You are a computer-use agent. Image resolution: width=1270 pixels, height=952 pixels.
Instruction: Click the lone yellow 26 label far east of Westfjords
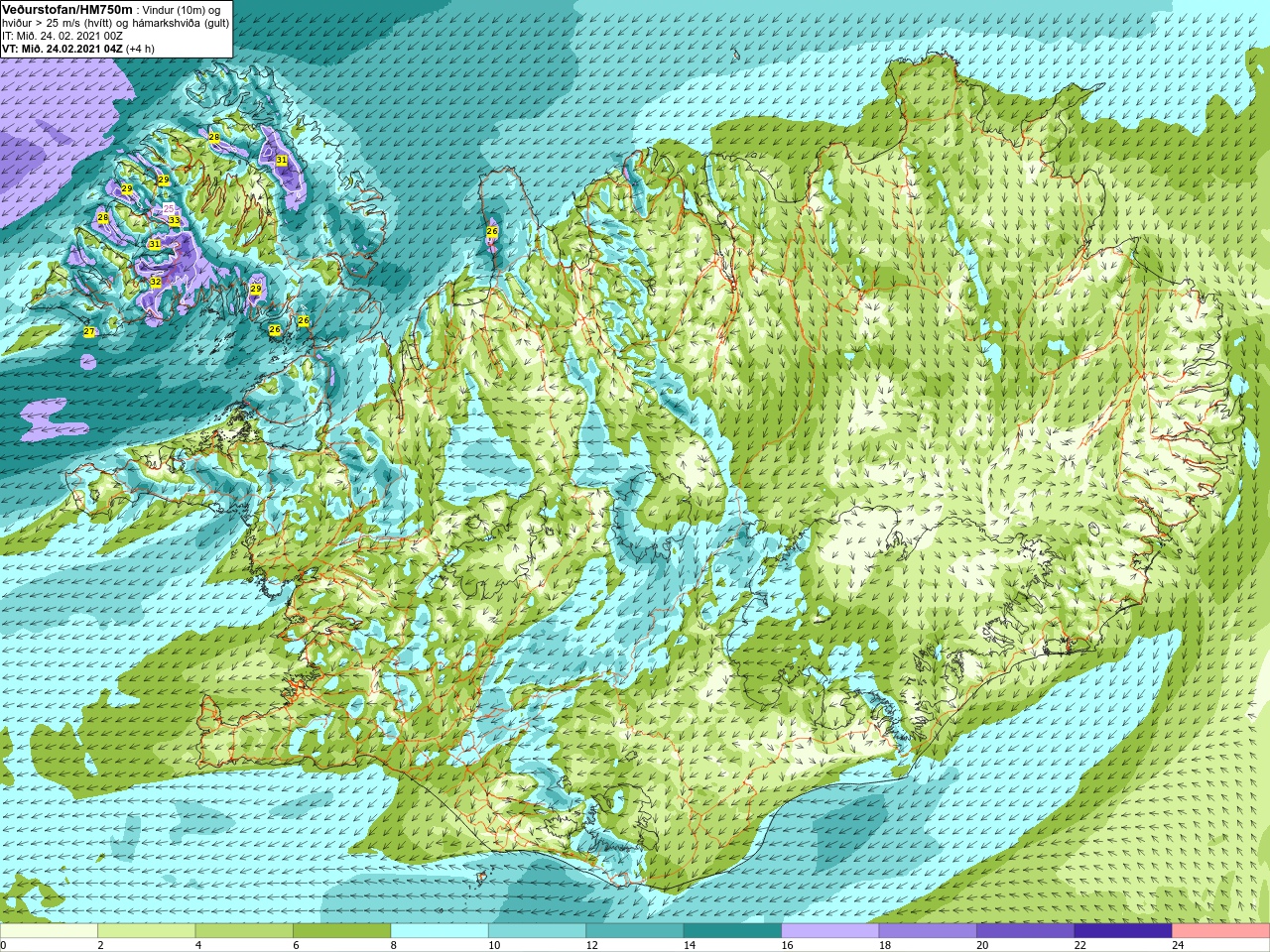[x=492, y=231]
